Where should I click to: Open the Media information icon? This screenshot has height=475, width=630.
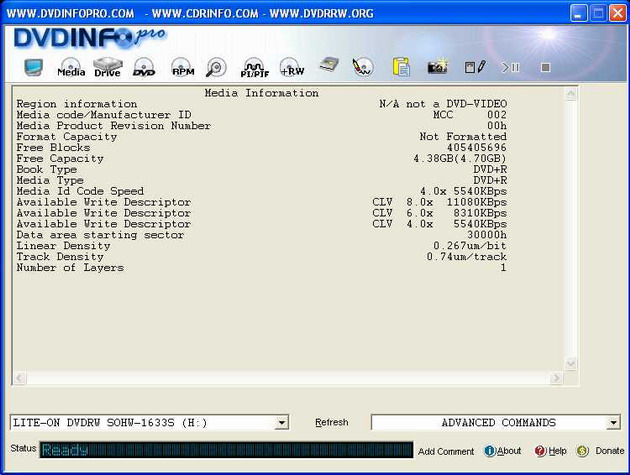(x=71, y=67)
